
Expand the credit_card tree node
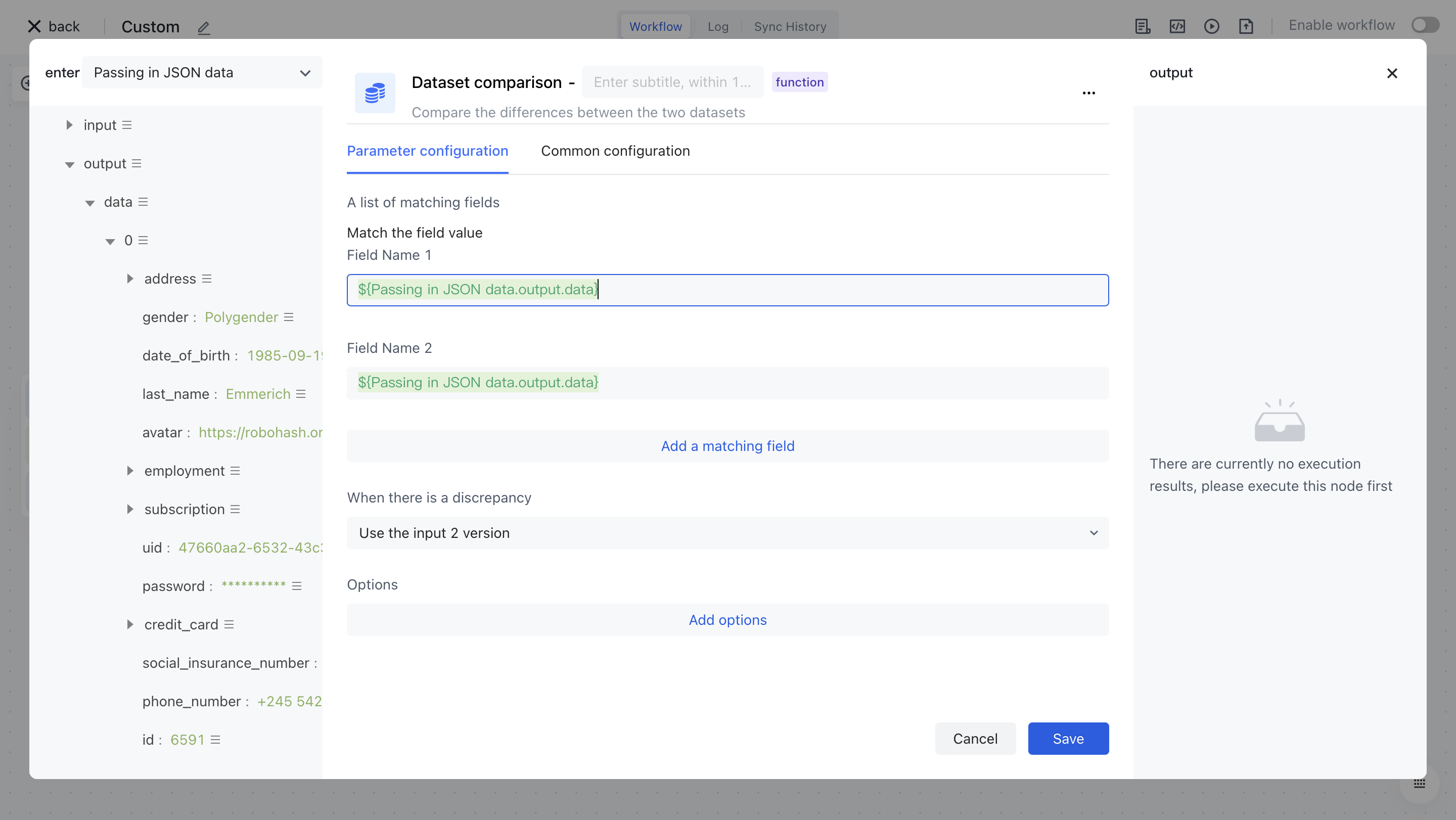(x=130, y=624)
